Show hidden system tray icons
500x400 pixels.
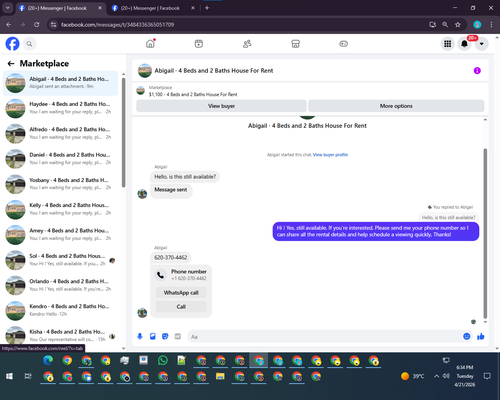click(436, 376)
